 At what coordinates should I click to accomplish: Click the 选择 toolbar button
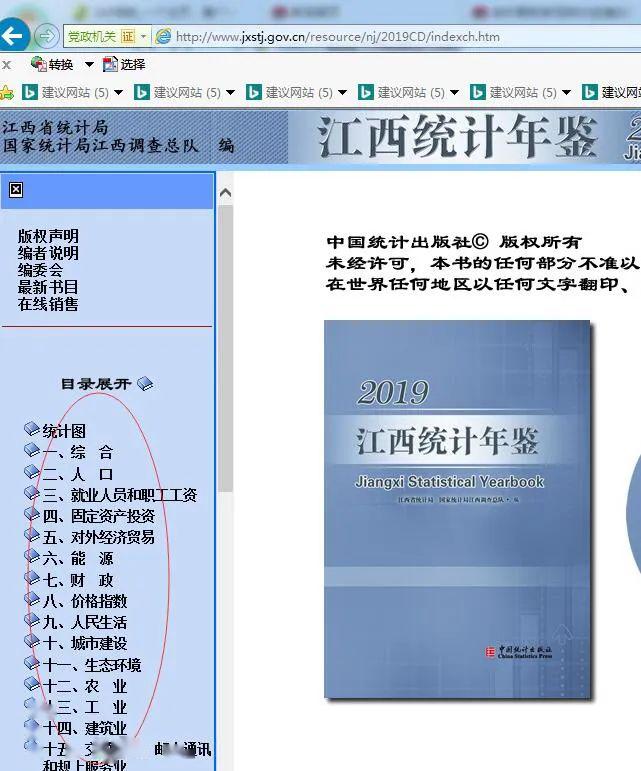124,64
